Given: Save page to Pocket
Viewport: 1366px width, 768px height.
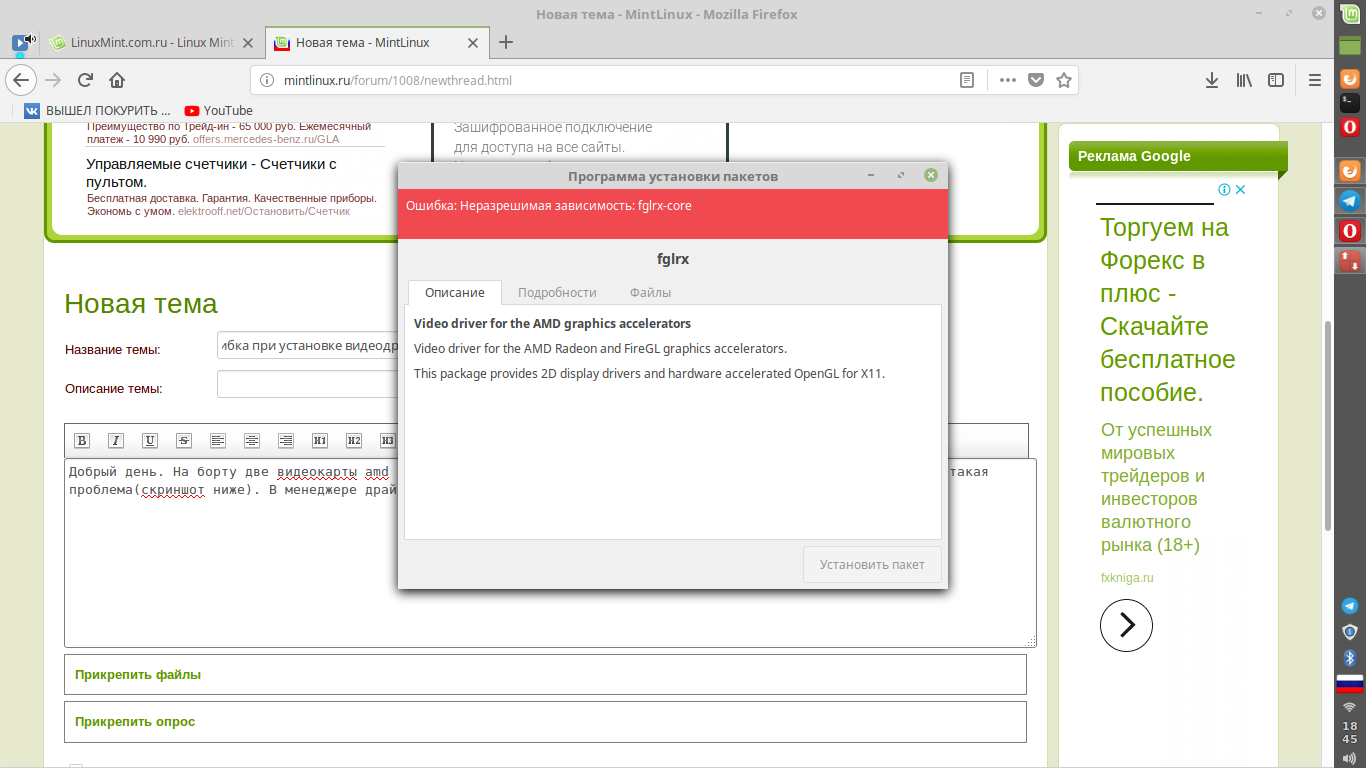Looking at the screenshot, I should tap(1036, 80).
